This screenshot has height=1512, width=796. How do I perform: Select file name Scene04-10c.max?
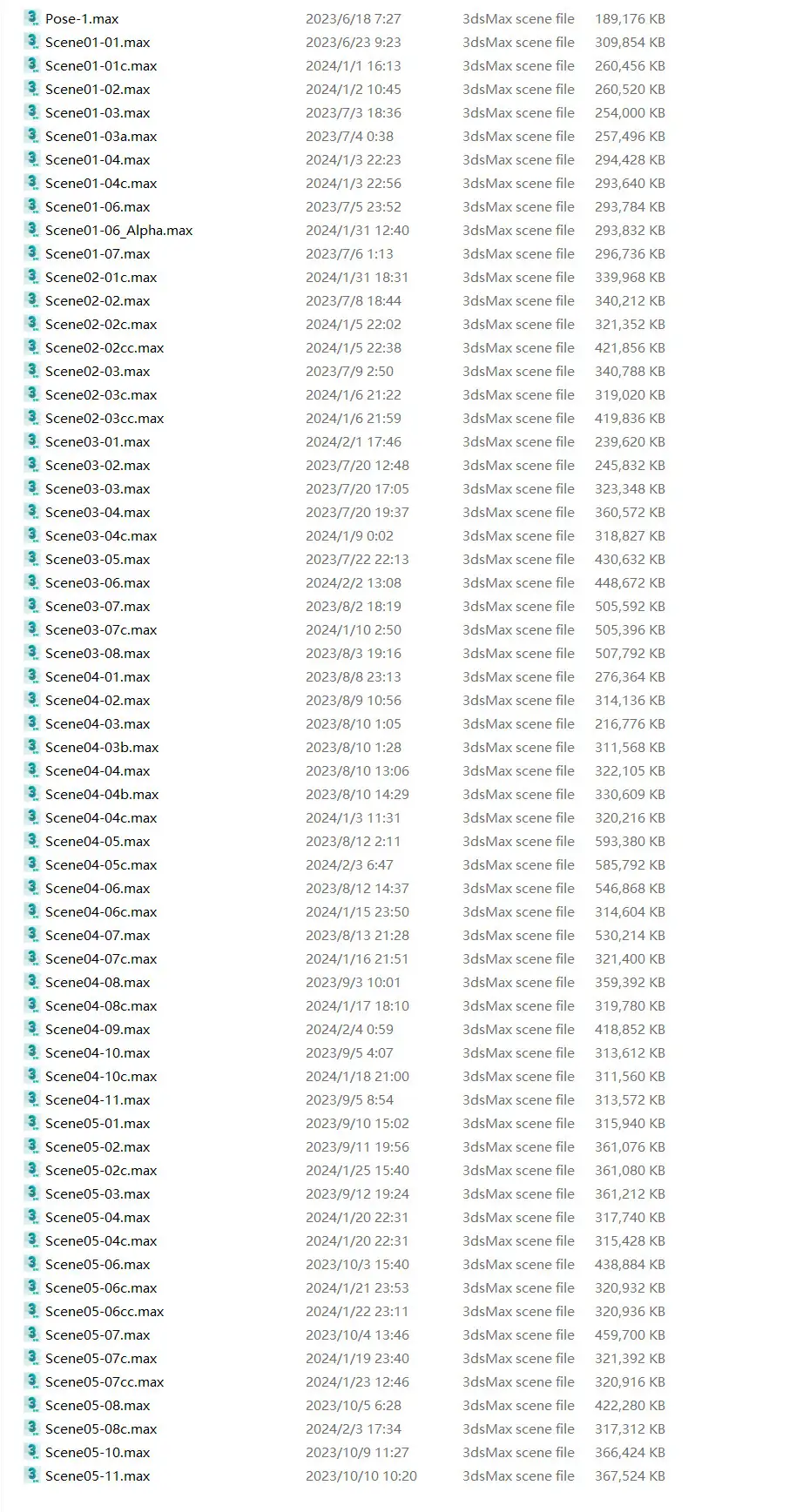(x=101, y=1076)
